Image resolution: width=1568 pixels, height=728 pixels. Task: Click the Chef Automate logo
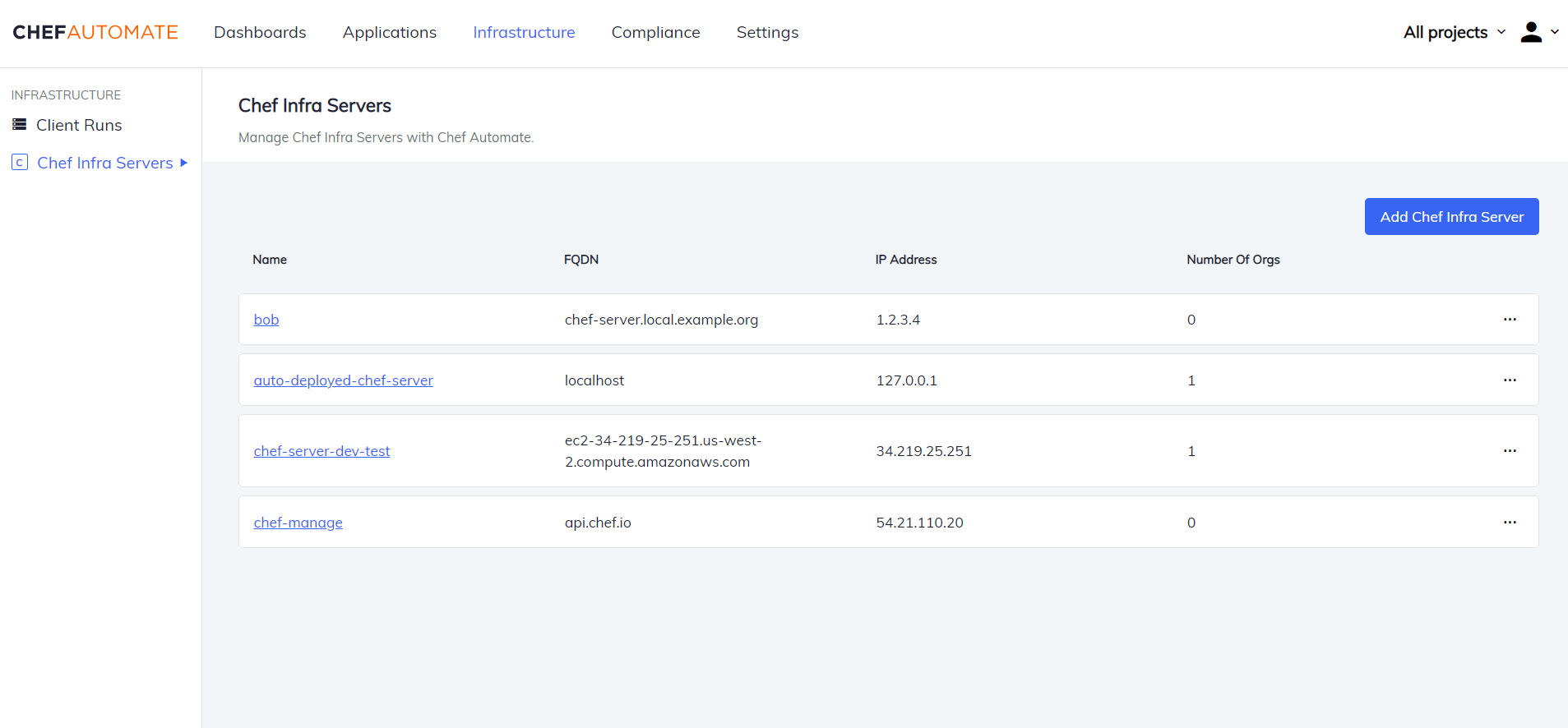click(x=95, y=32)
